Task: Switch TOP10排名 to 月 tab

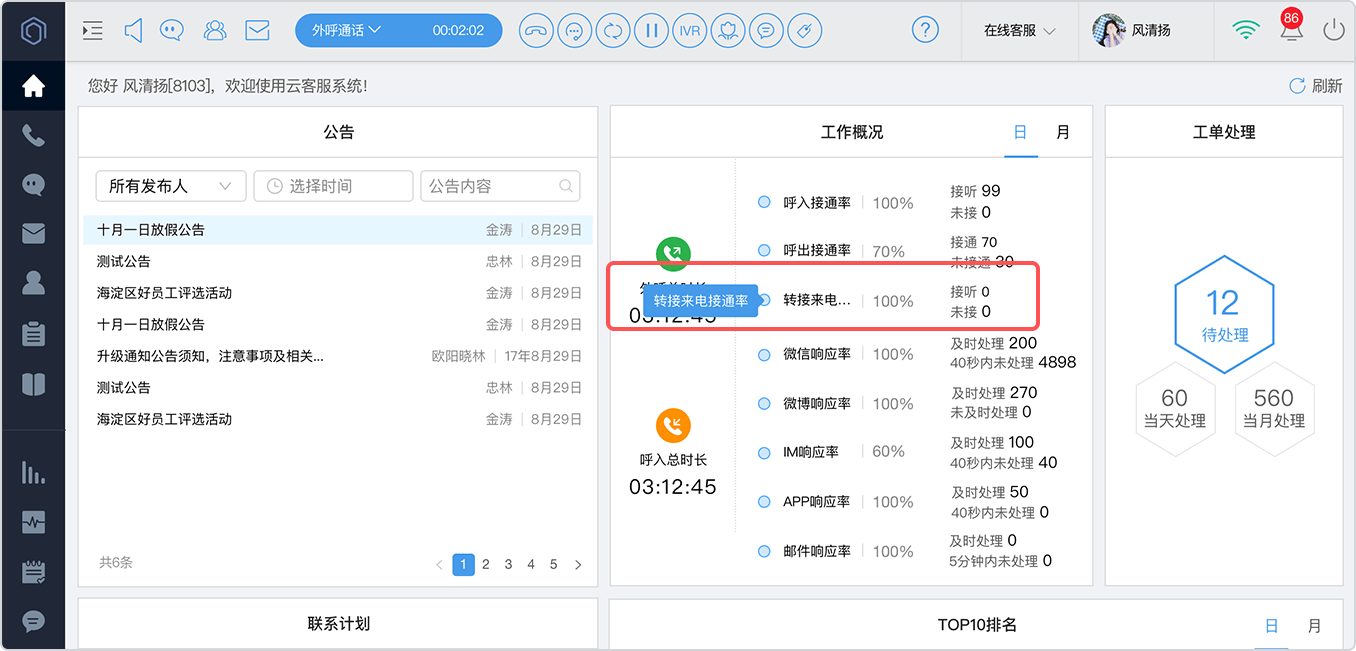Action: click(x=1314, y=626)
